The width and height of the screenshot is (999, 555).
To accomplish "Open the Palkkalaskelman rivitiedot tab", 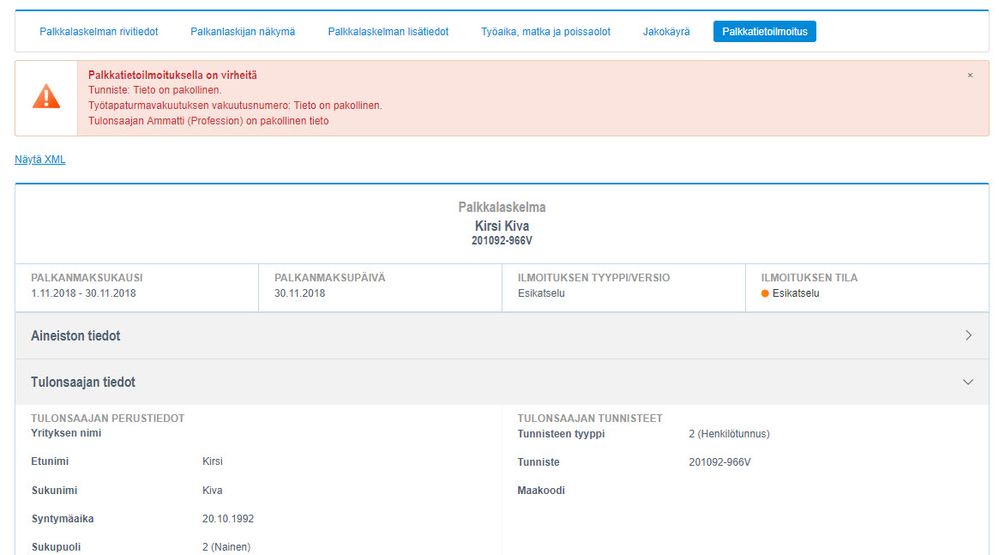I will point(99,31).
